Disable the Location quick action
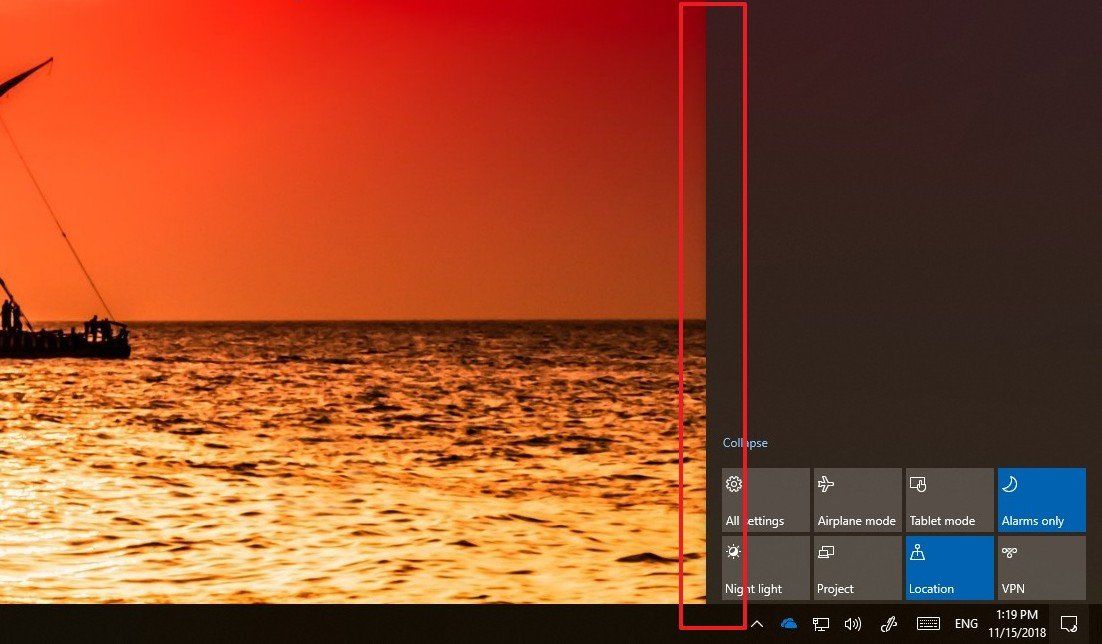This screenshot has width=1102, height=644. click(948, 568)
